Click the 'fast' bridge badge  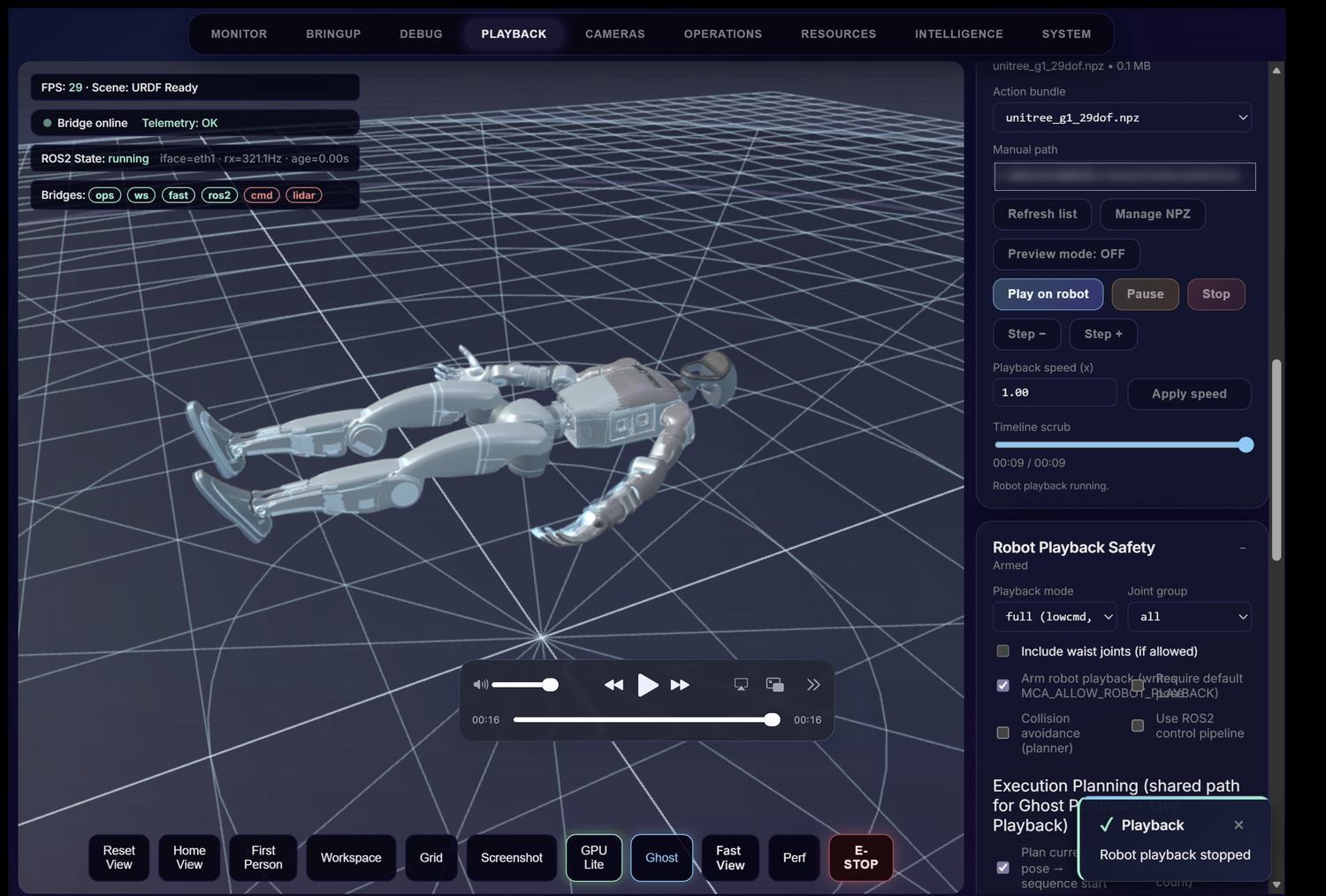pos(179,195)
